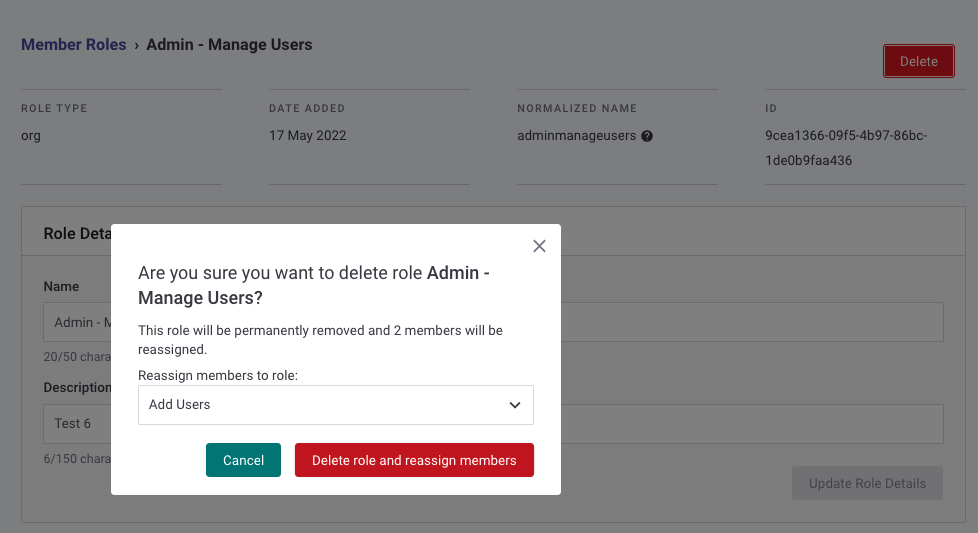
Task: Go back to Member Roles breadcrumb
Action: [x=74, y=44]
